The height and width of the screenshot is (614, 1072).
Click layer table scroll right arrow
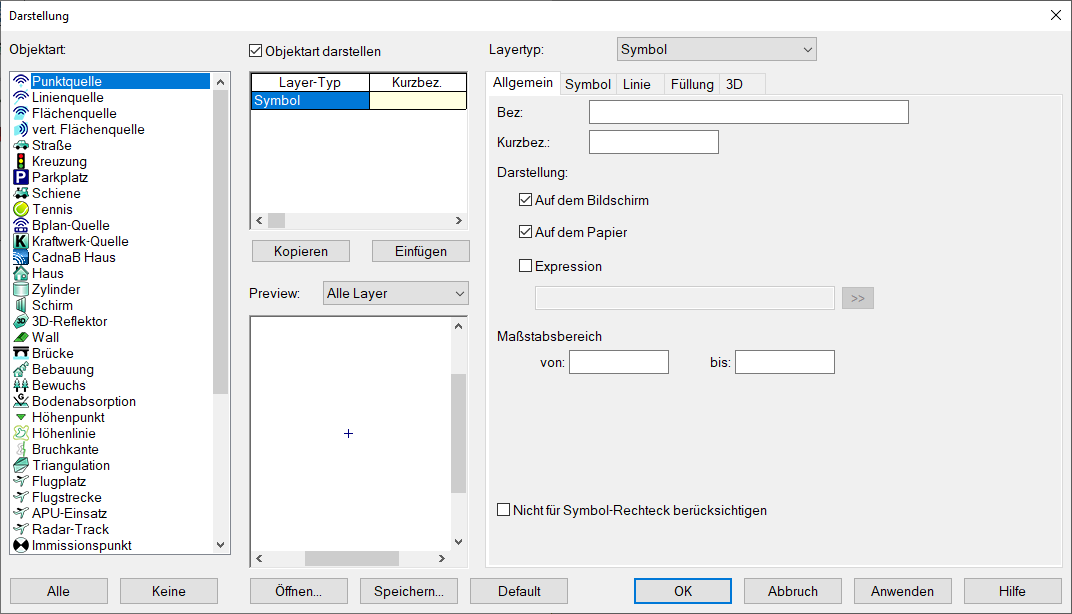(459, 220)
